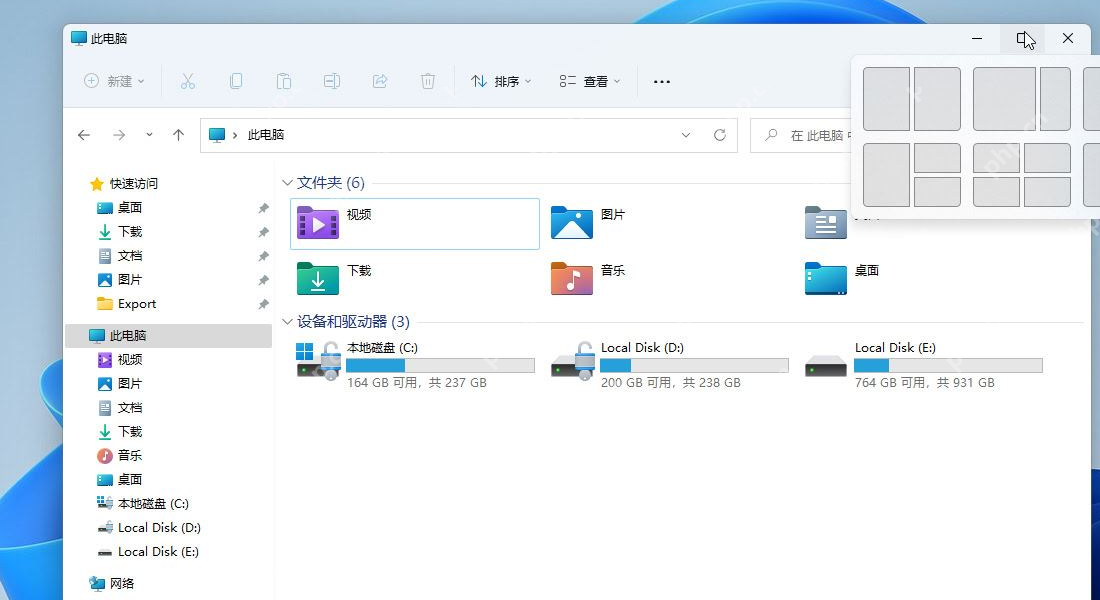The width and height of the screenshot is (1100, 600).
Task: Click the E: drive usage bar
Action: click(948, 365)
